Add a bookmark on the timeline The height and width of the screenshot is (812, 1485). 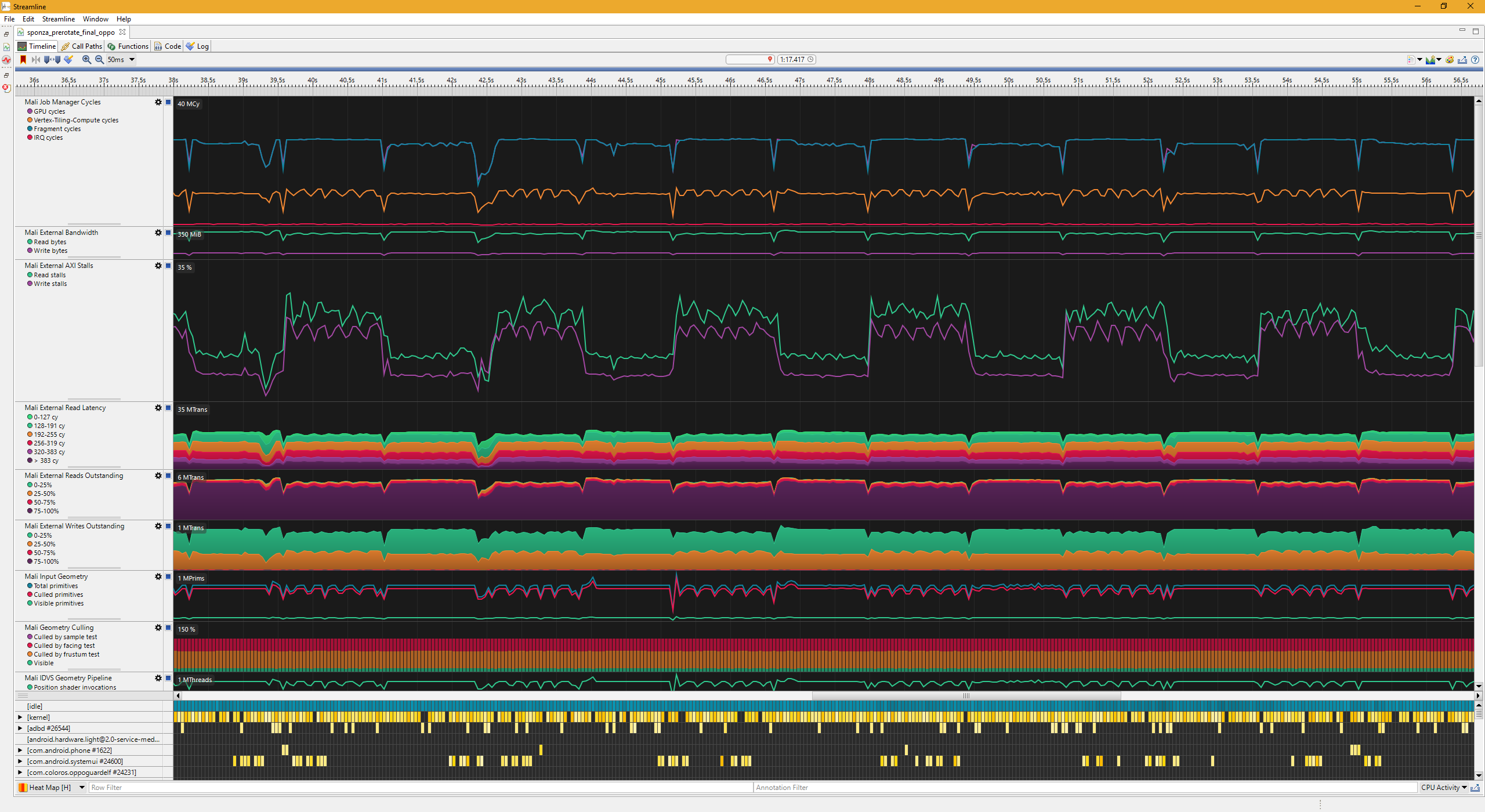(x=22, y=59)
